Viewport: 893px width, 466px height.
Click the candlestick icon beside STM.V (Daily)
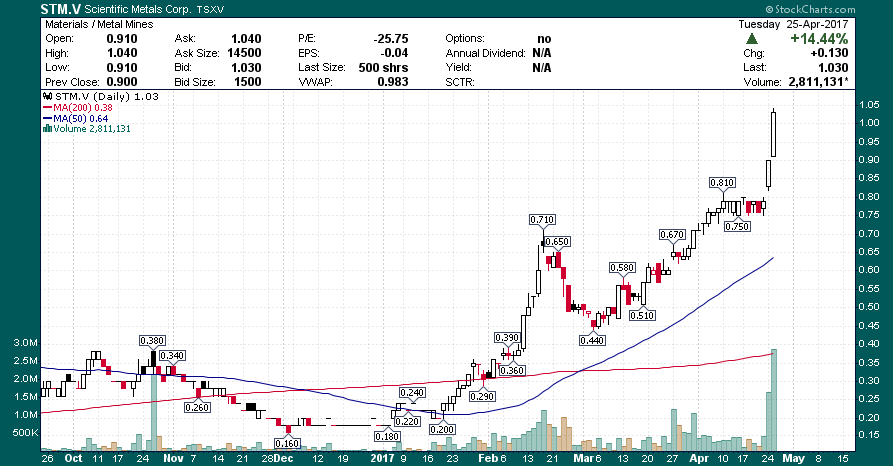[x=48, y=97]
